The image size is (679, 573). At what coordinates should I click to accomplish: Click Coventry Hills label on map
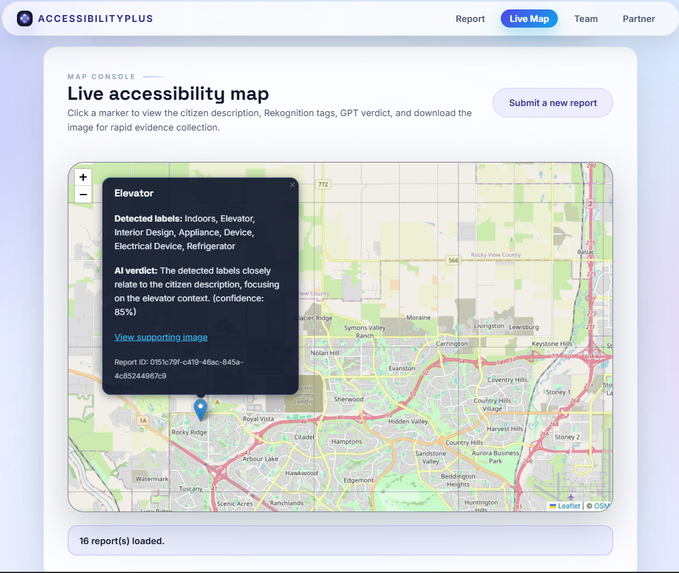tap(507, 380)
